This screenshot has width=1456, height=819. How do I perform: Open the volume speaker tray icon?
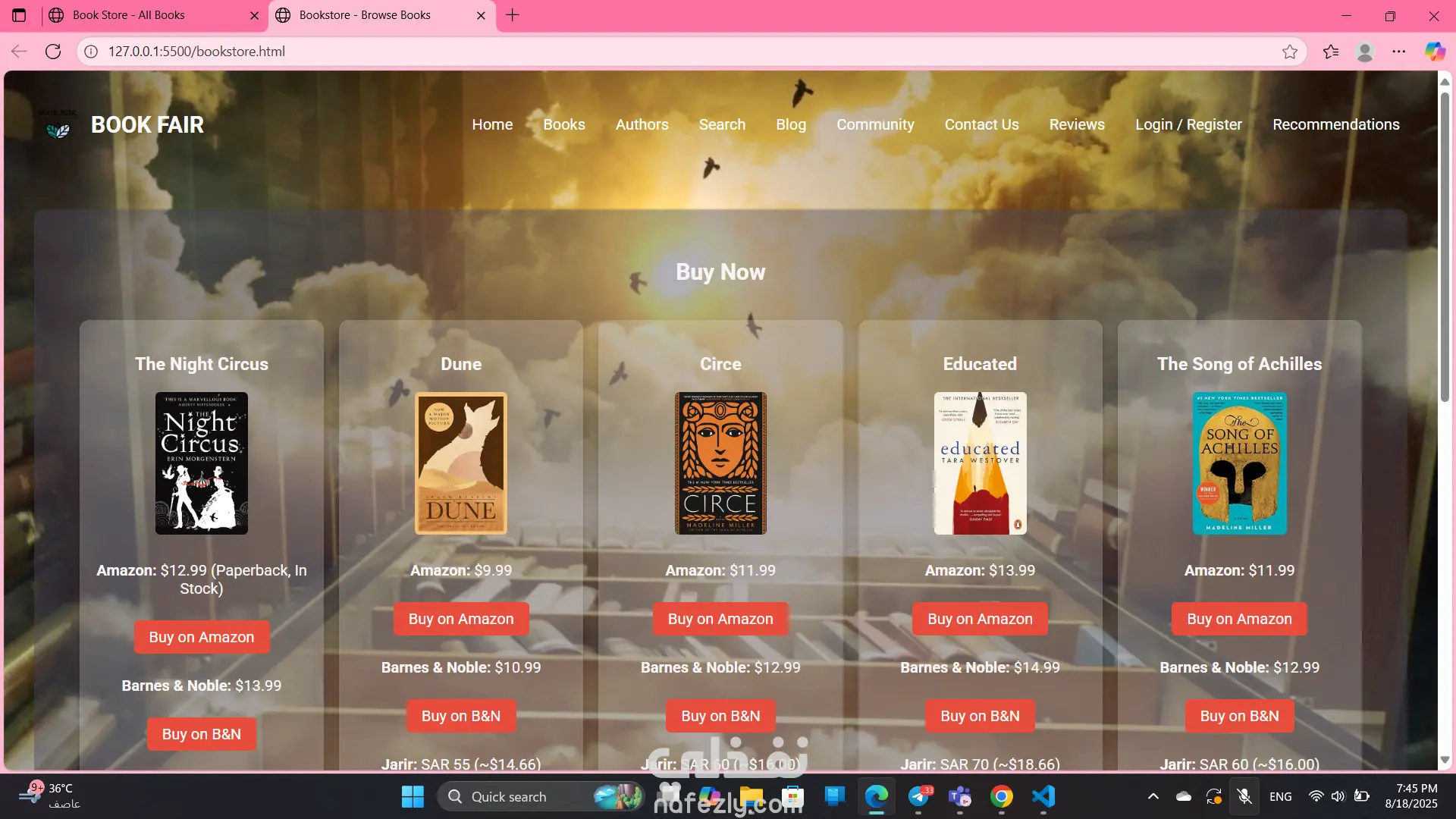click(x=1338, y=796)
